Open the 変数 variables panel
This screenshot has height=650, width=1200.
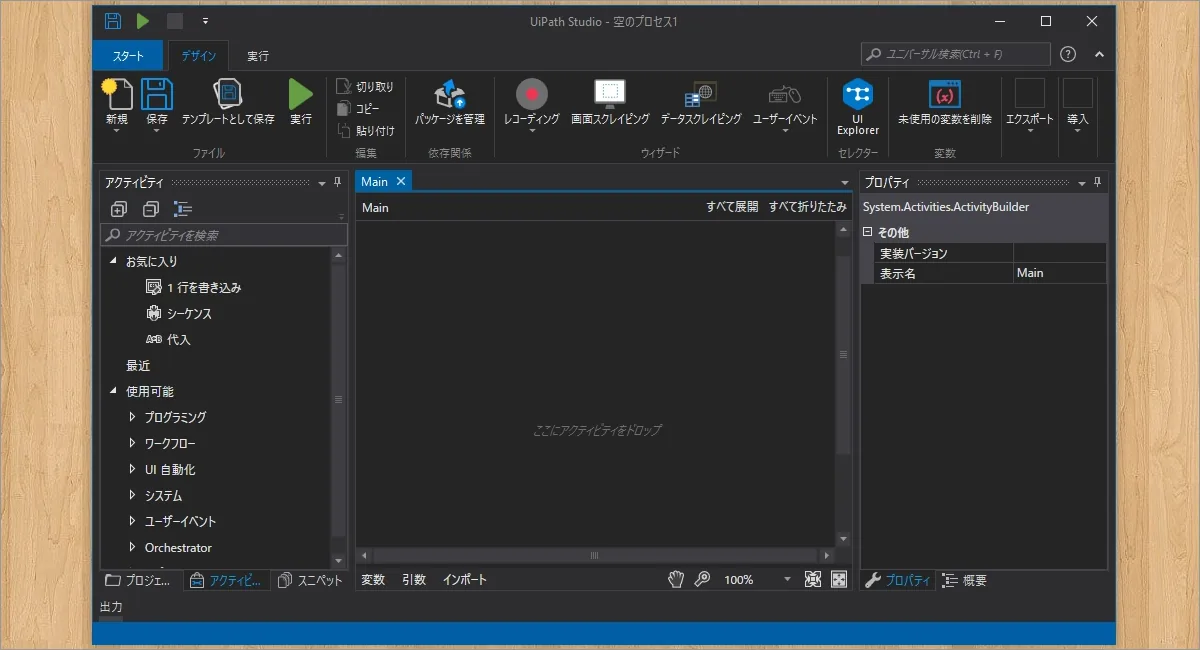pos(373,580)
